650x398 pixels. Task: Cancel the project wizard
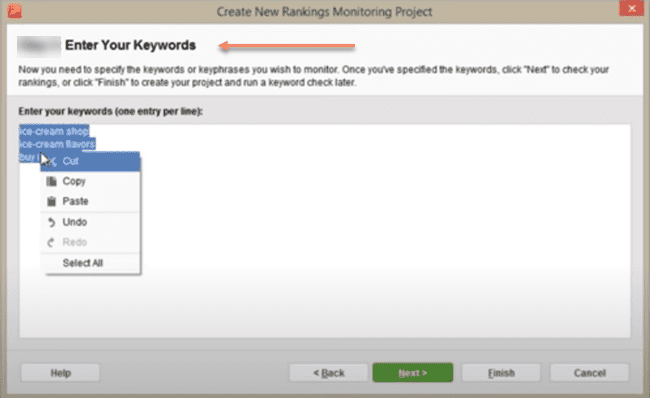click(x=589, y=373)
